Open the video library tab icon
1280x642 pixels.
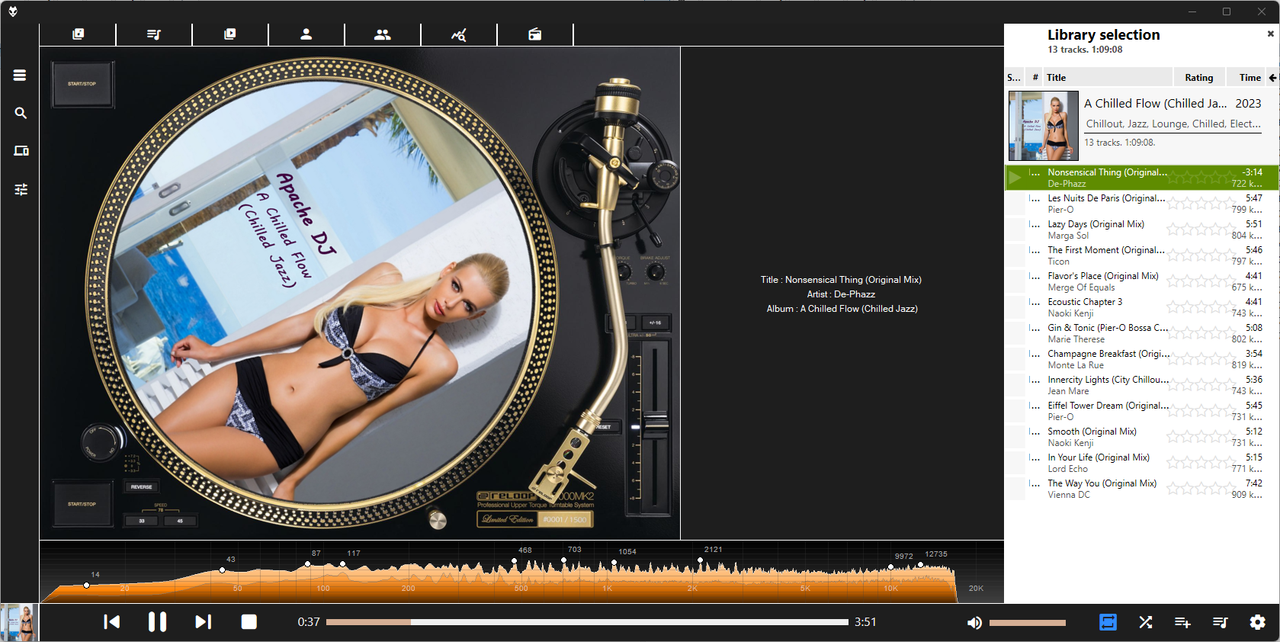point(230,34)
